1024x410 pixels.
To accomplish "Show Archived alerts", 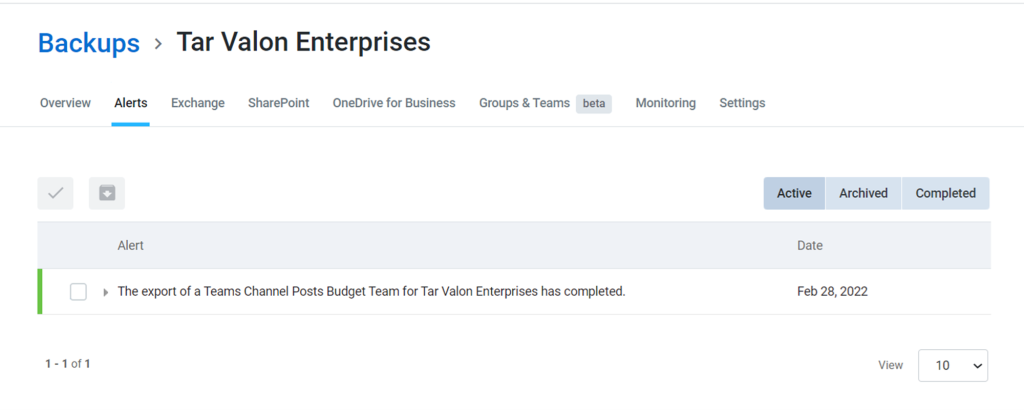I will 863,193.
